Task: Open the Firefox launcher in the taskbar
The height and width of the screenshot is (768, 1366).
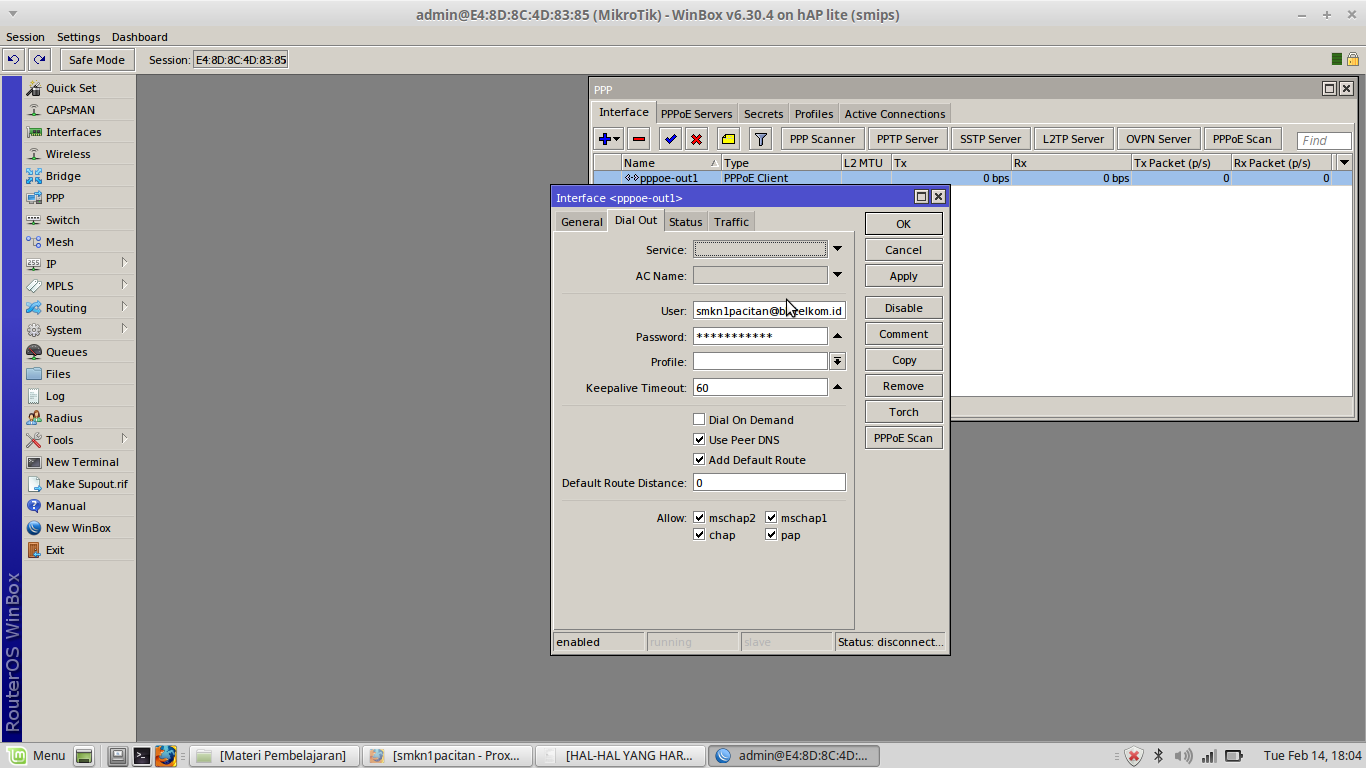Action: click(x=165, y=756)
